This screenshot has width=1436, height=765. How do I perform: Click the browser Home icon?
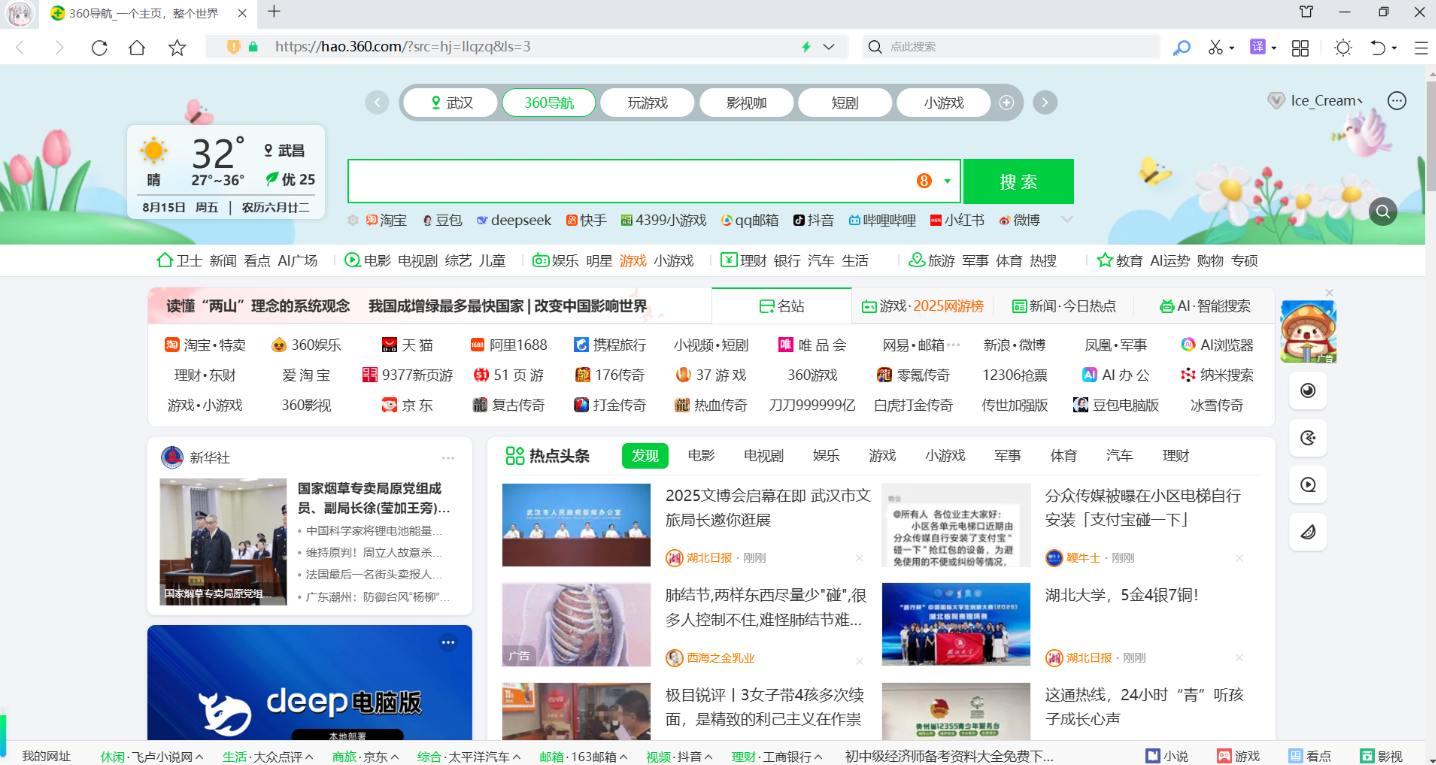tap(137, 48)
